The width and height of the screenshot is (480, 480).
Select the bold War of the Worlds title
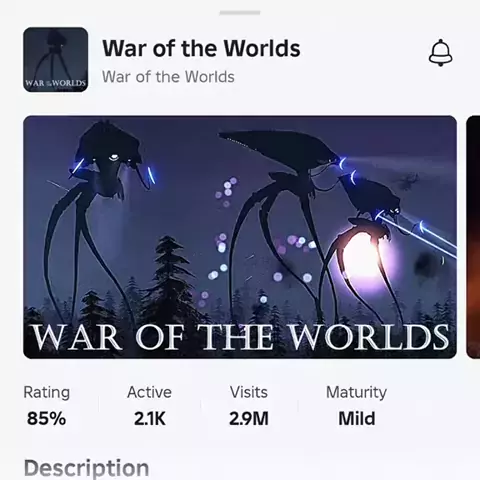(201, 48)
